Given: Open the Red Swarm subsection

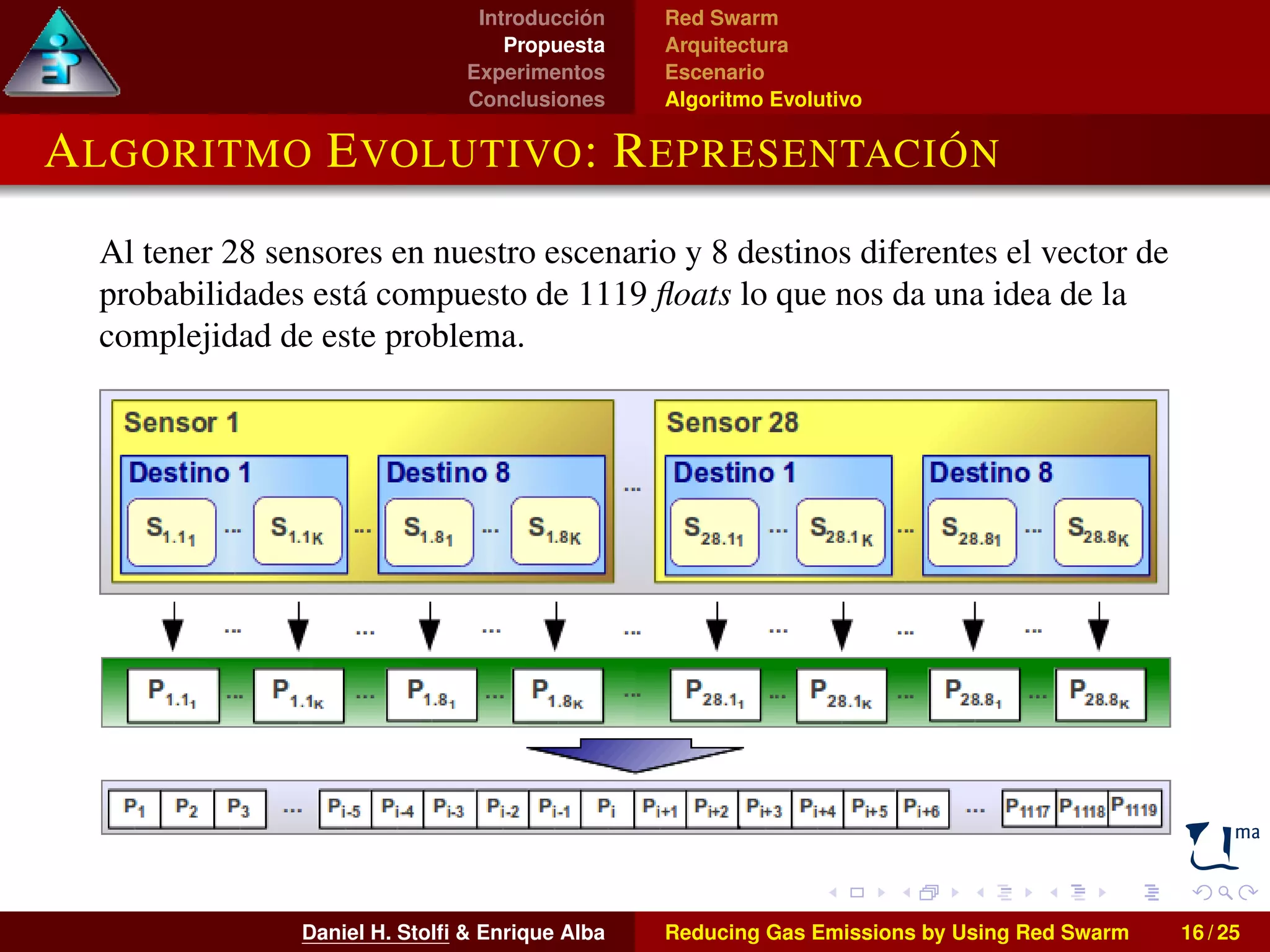Looking at the screenshot, I should point(721,18).
